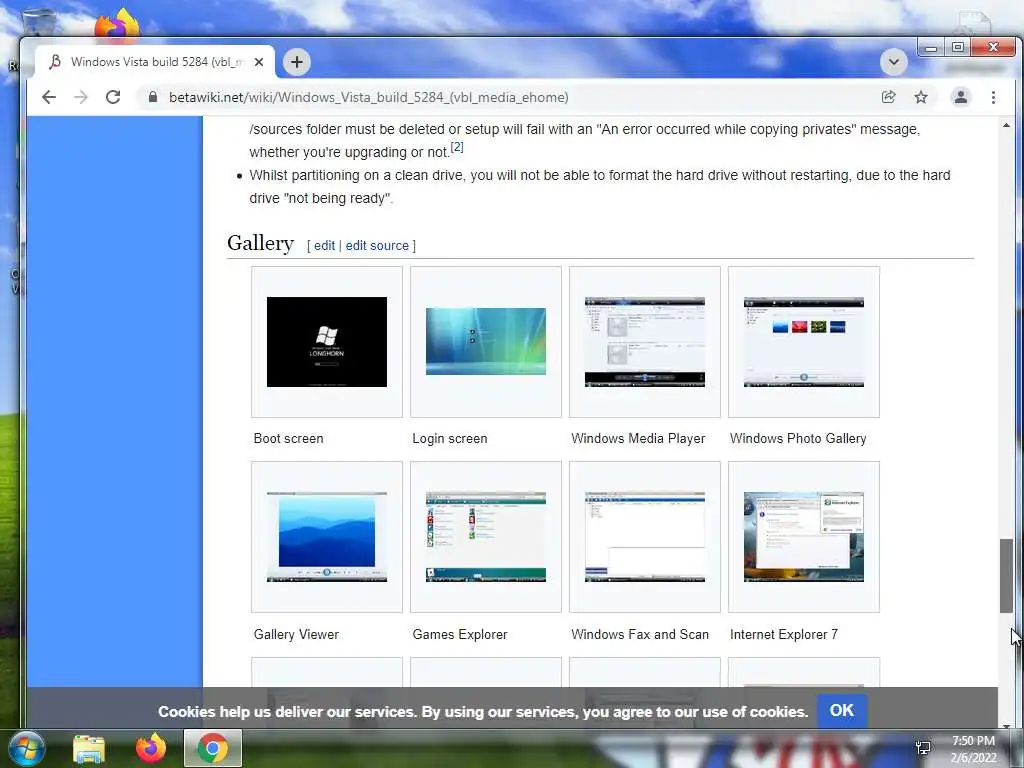This screenshot has width=1024, height=768.
Task: Open the site lock security info
Action: click(153, 97)
